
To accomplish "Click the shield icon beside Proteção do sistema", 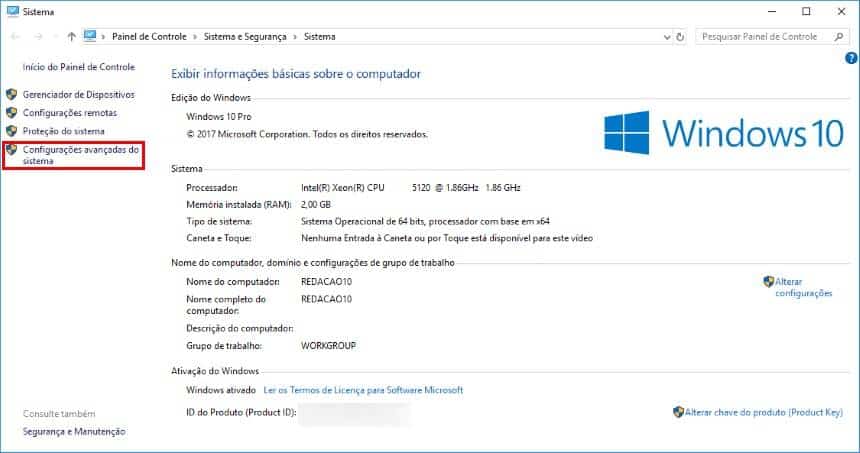I will click(x=12, y=131).
